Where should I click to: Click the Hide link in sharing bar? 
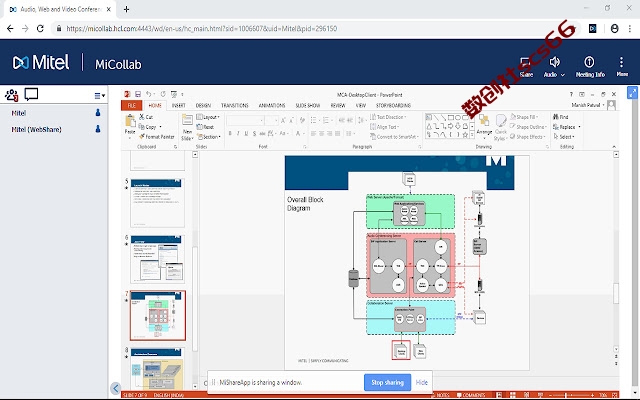pyautogui.click(x=422, y=382)
